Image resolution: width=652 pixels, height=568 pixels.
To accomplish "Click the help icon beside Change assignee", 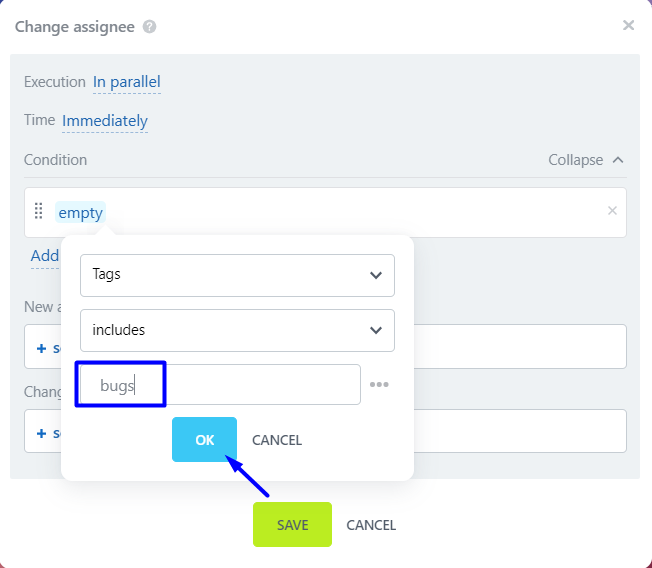I will [149, 27].
